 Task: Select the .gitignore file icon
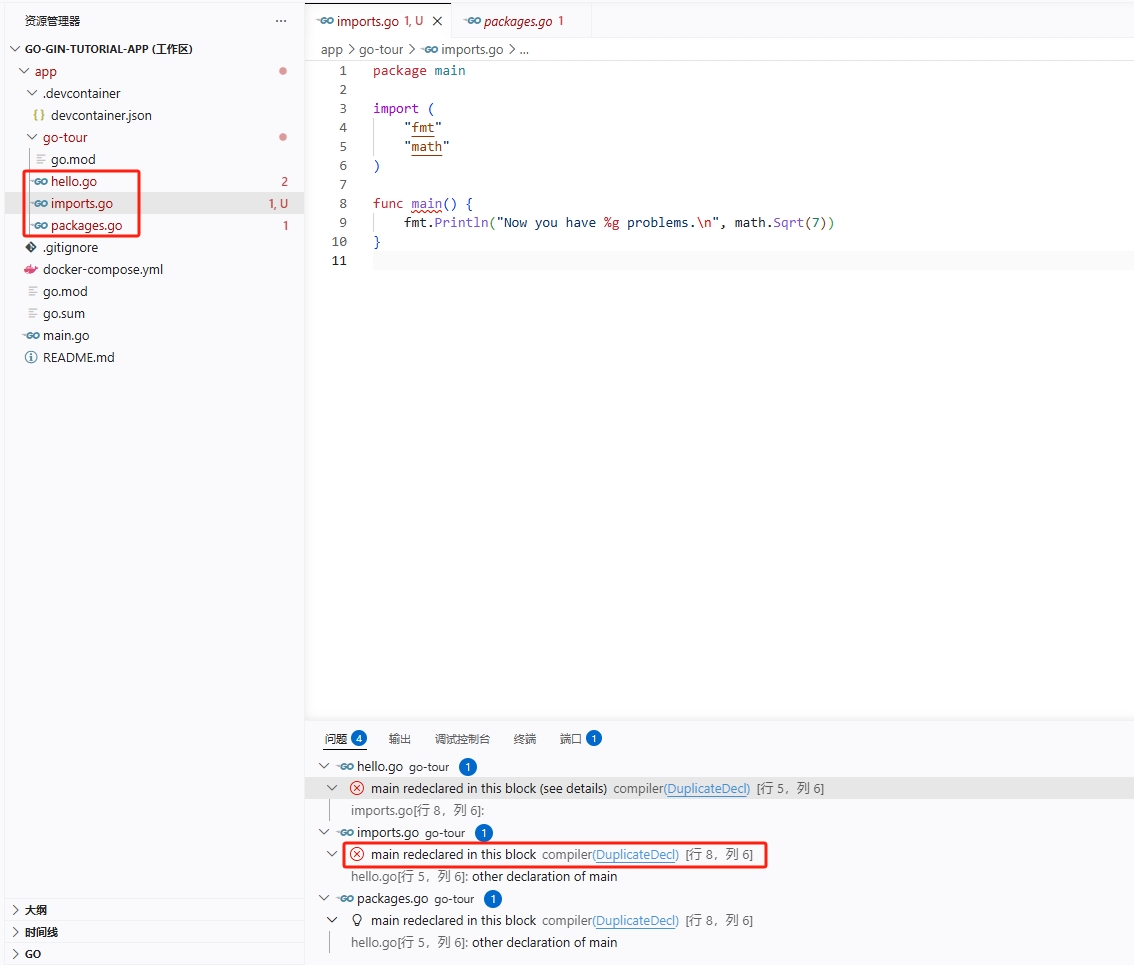click(x=31, y=247)
